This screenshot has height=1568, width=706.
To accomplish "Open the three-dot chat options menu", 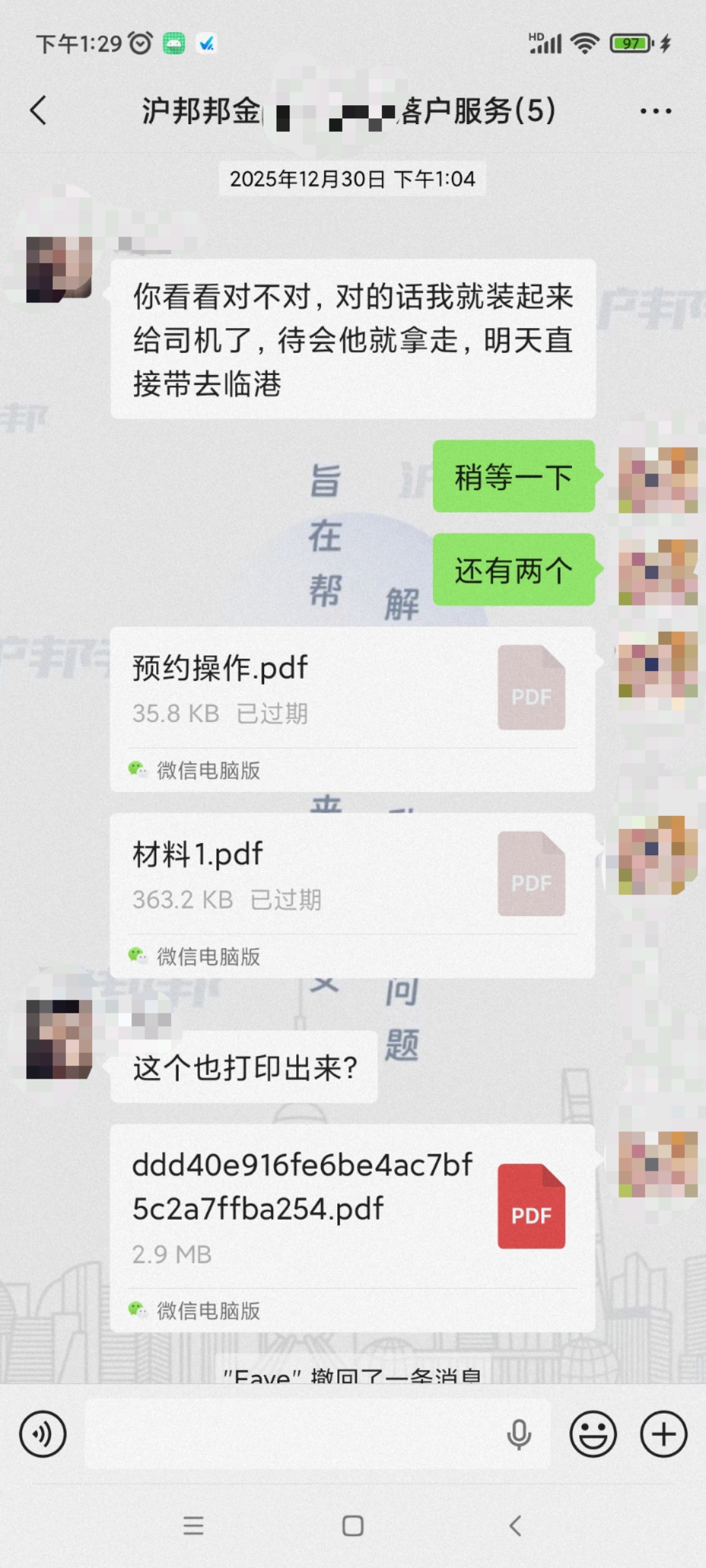I will (x=656, y=111).
